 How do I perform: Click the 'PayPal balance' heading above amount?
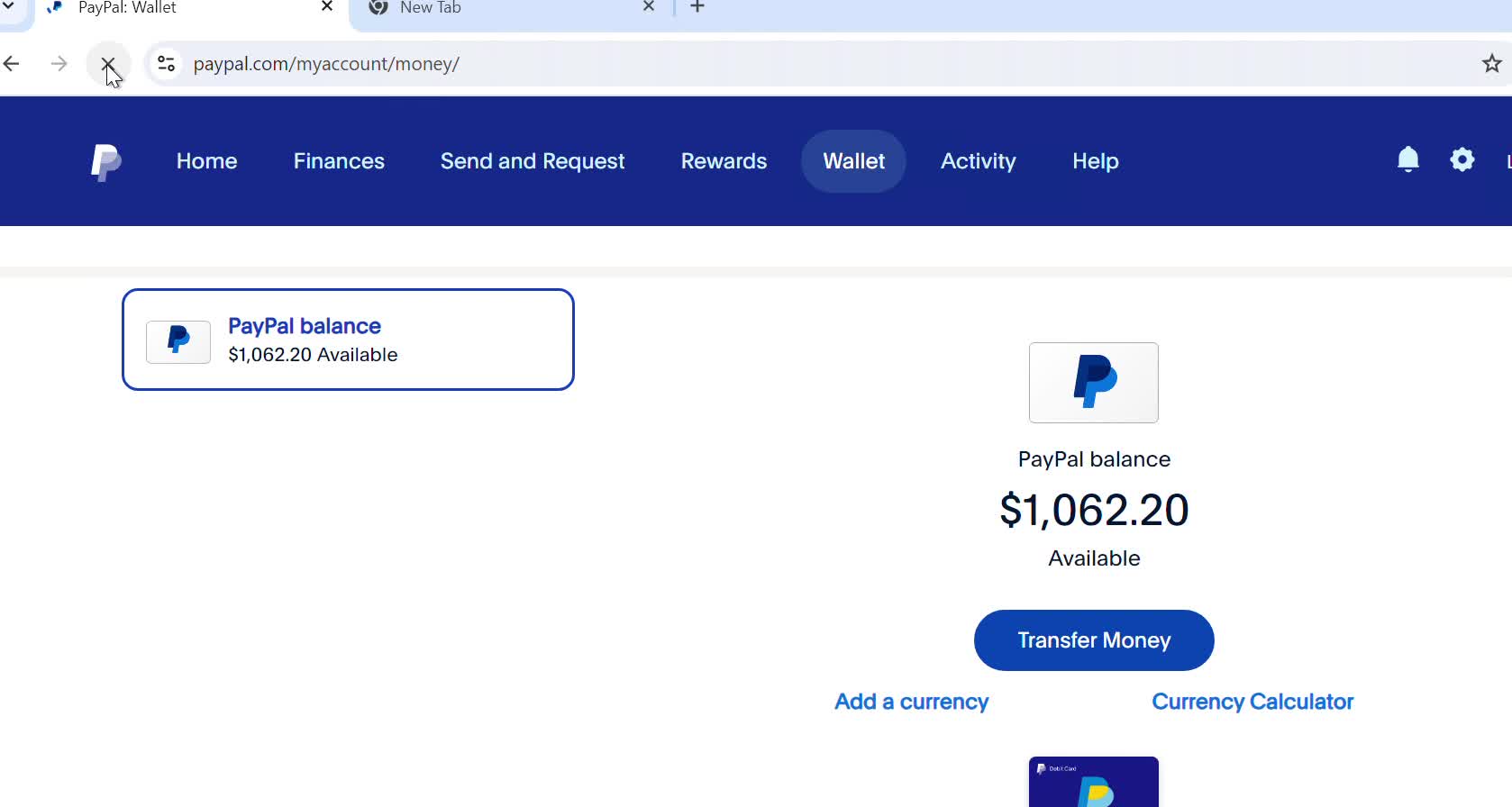click(1094, 459)
